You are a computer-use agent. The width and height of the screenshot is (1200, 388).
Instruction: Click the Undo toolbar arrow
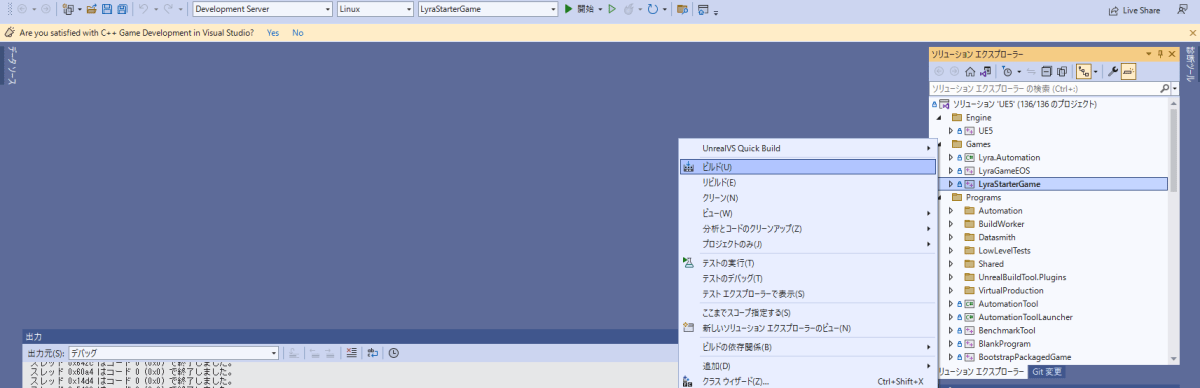click(x=143, y=9)
